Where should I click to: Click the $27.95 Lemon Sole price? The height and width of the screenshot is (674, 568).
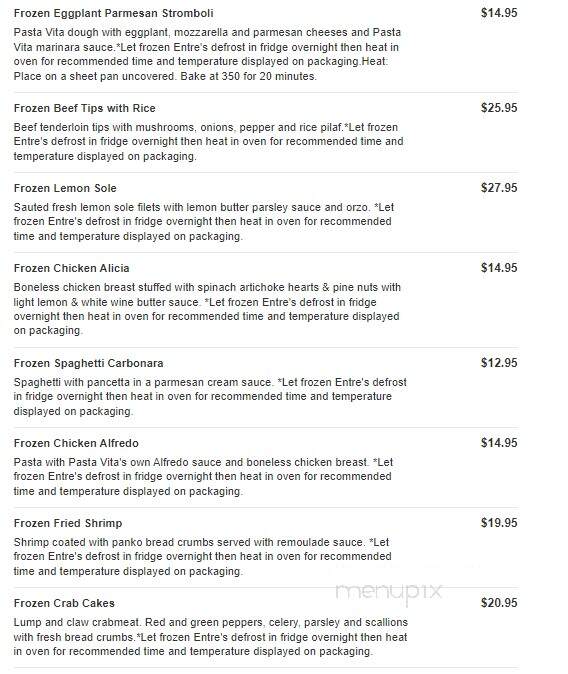[x=499, y=188]
